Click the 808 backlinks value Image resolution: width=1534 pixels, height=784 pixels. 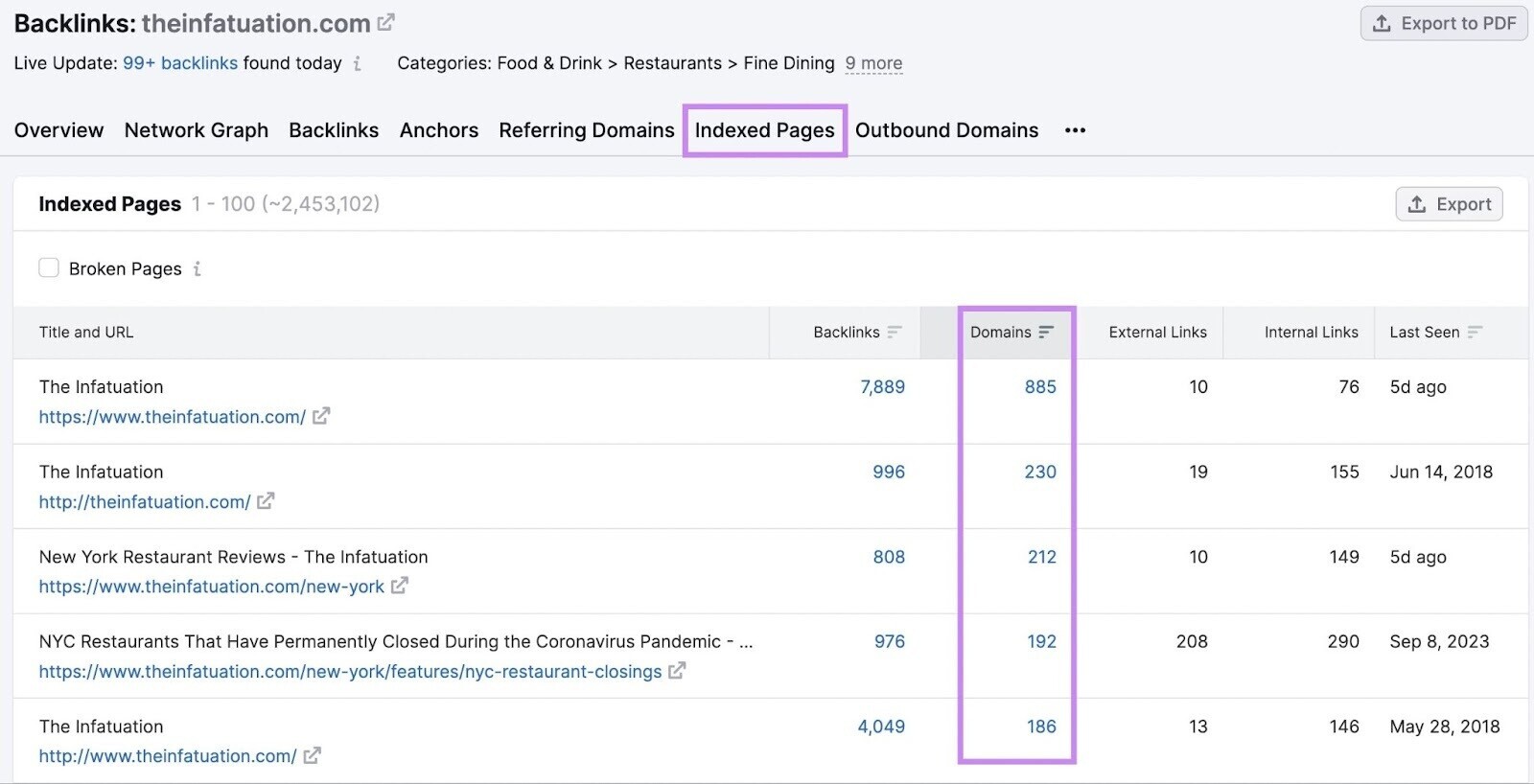pyautogui.click(x=889, y=557)
